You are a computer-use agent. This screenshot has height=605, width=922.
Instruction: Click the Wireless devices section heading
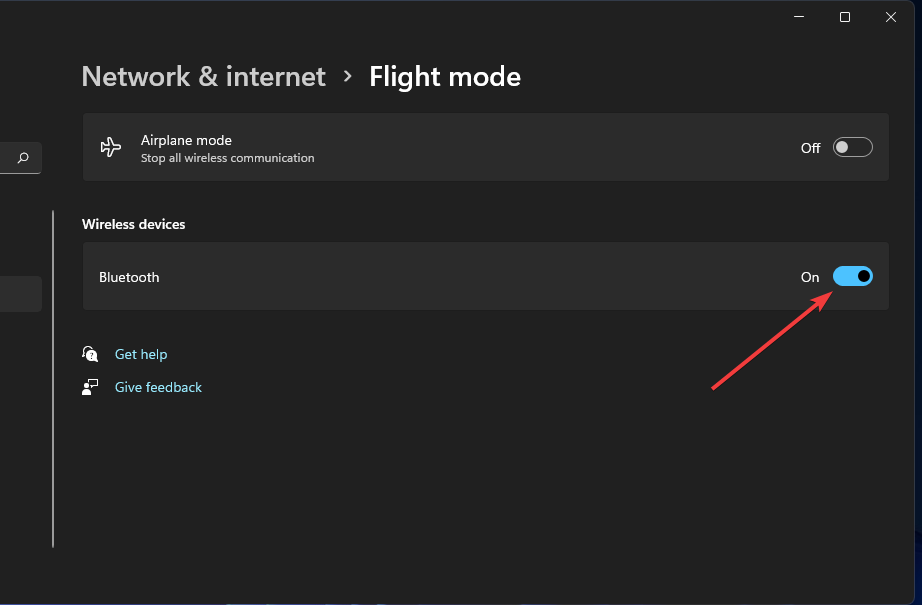(133, 224)
